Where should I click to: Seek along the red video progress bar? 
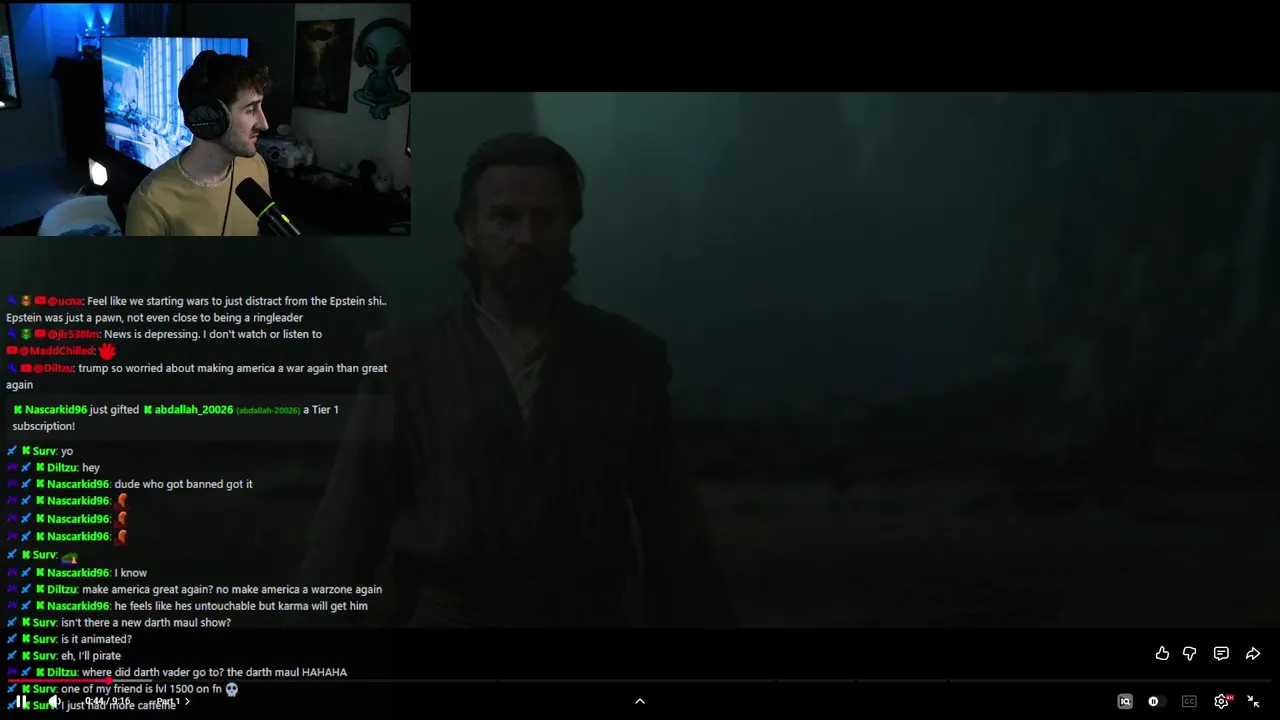[640, 680]
